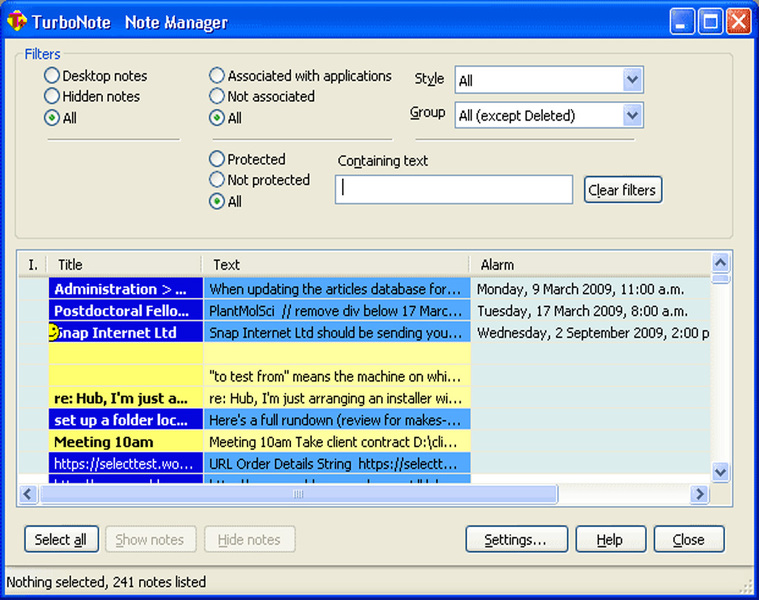Click the Containing text input field

[454, 189]
